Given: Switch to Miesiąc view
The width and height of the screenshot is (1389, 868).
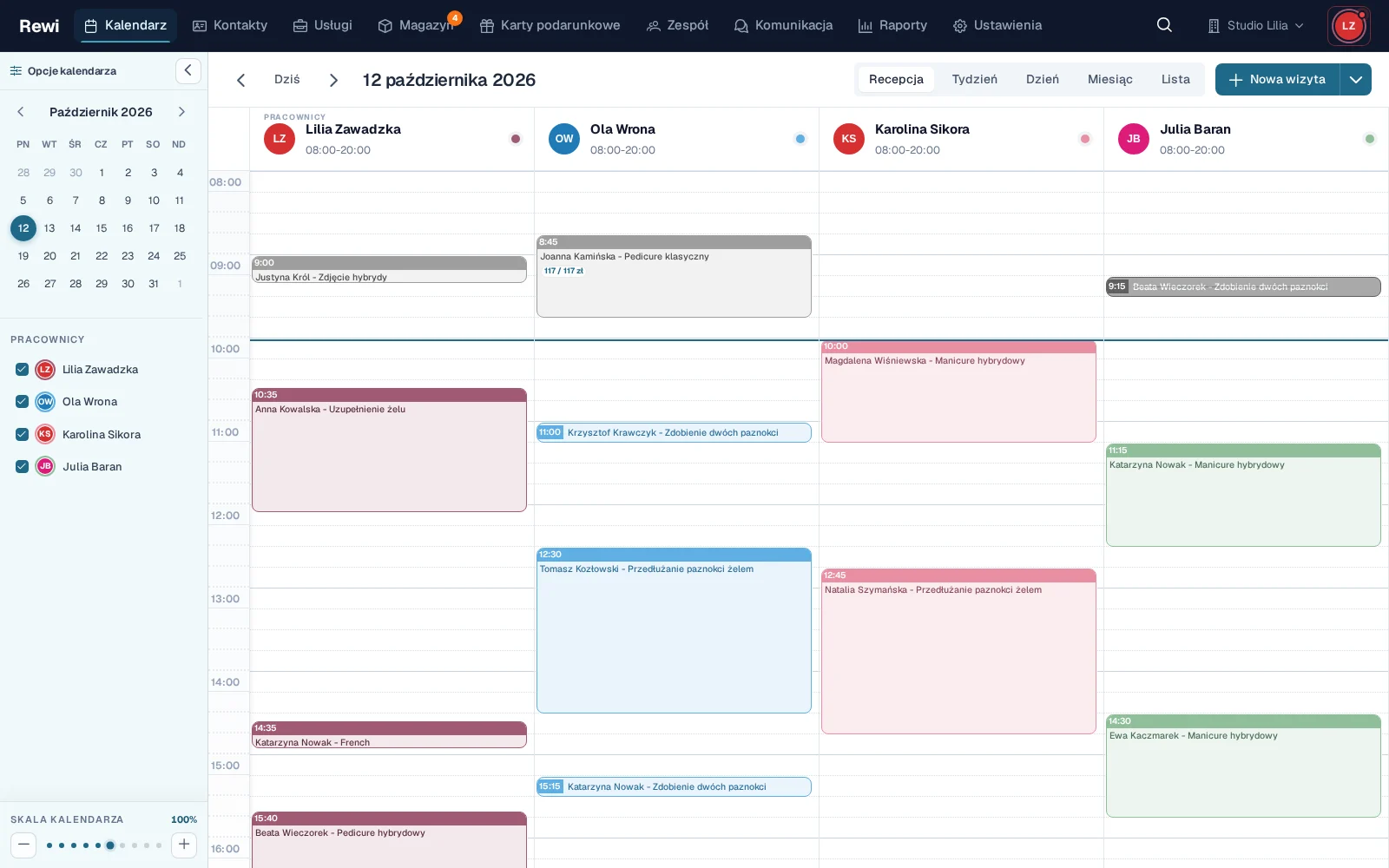Looking at the screenshot, I should coord(1110,79).
